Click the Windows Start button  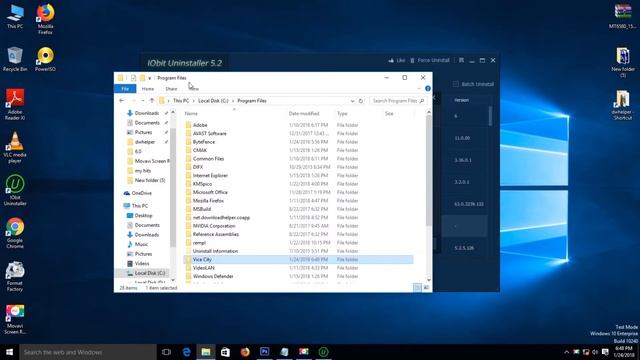click(9, 352)
